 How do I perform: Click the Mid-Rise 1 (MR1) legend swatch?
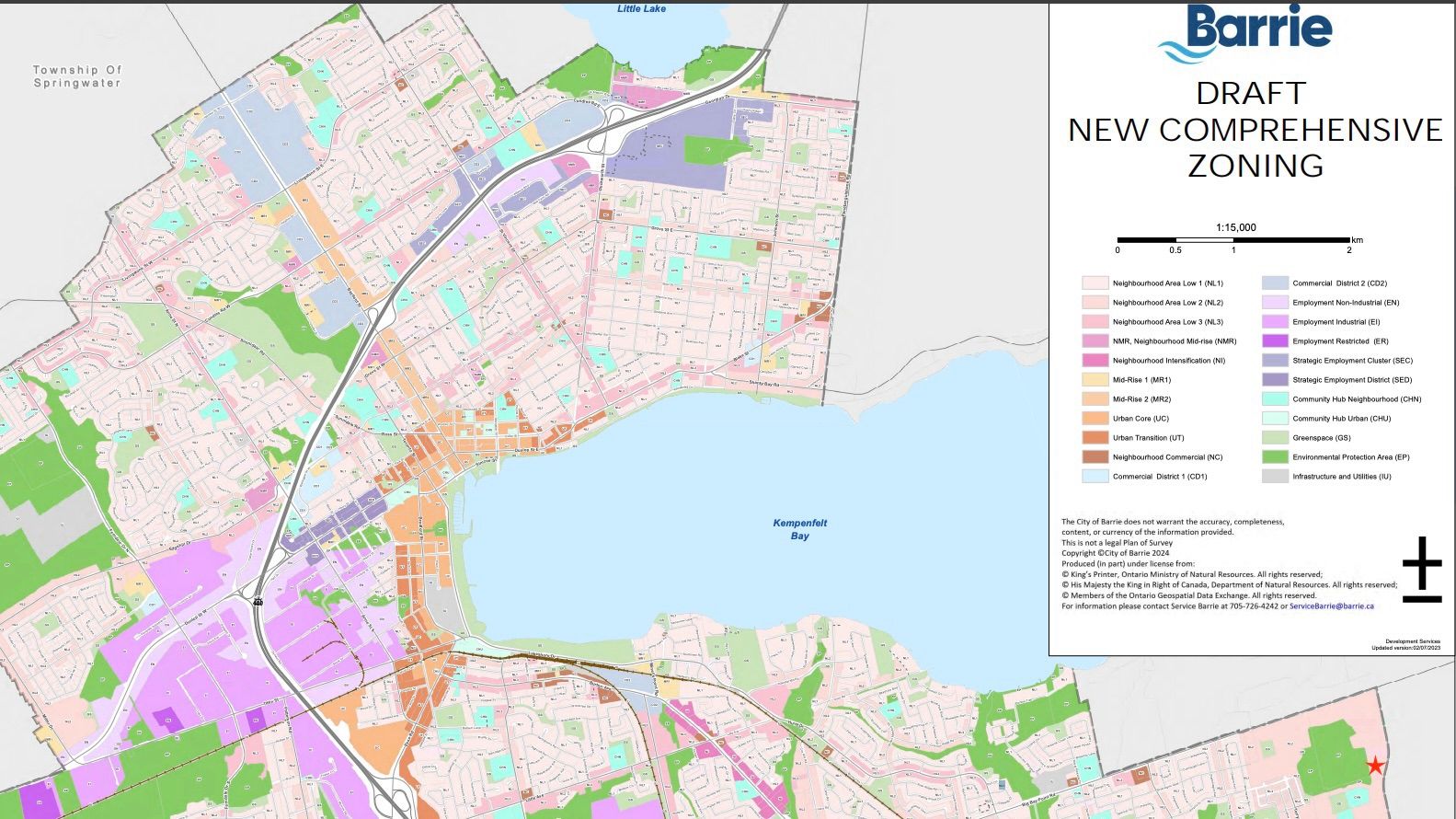(x=1095, y=380)
